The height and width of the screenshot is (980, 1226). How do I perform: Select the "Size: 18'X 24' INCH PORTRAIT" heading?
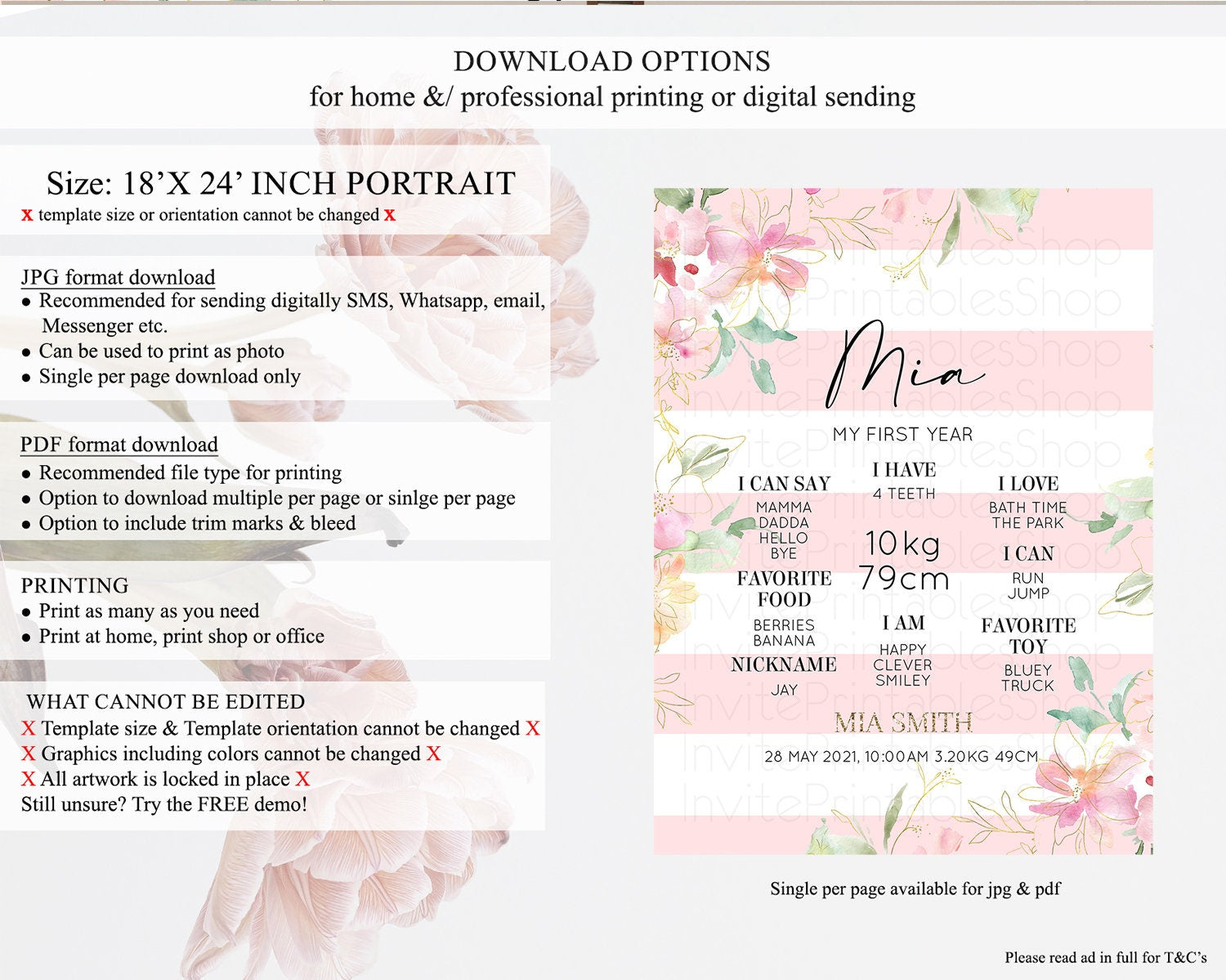[280, 183]
